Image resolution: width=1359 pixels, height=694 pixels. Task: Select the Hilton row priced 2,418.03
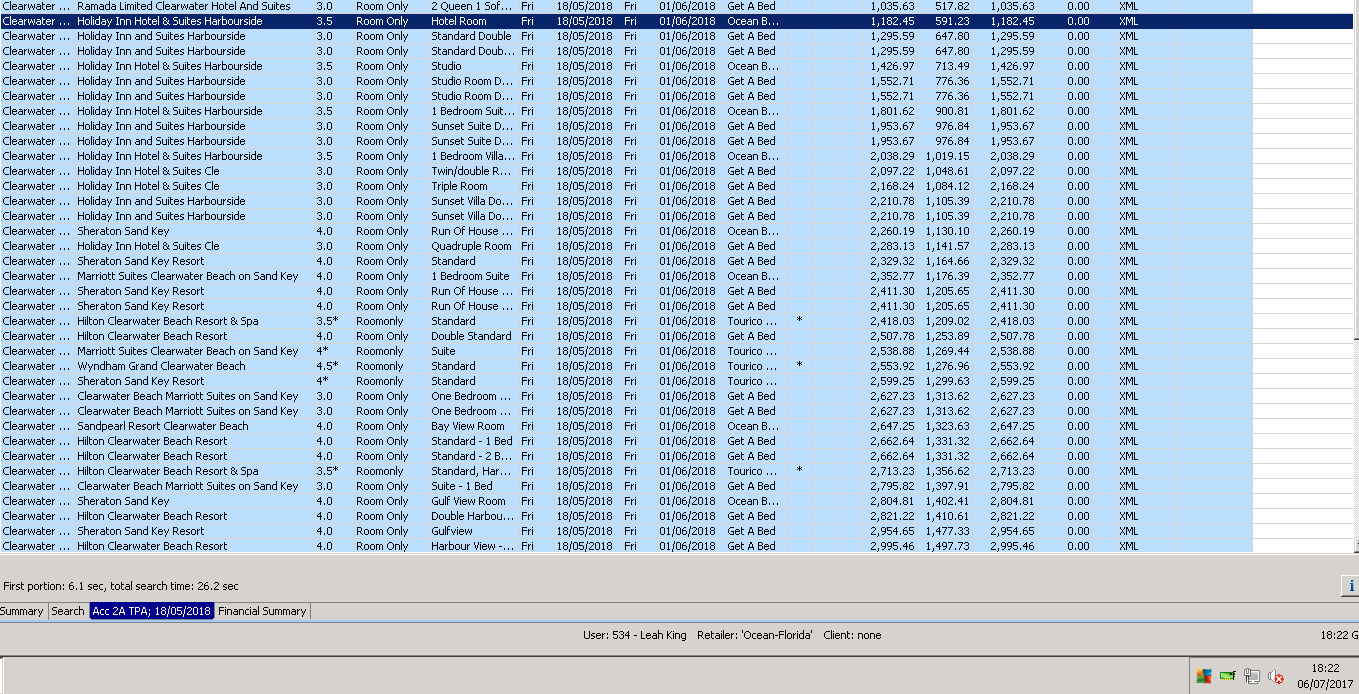(x=626, y=321)
